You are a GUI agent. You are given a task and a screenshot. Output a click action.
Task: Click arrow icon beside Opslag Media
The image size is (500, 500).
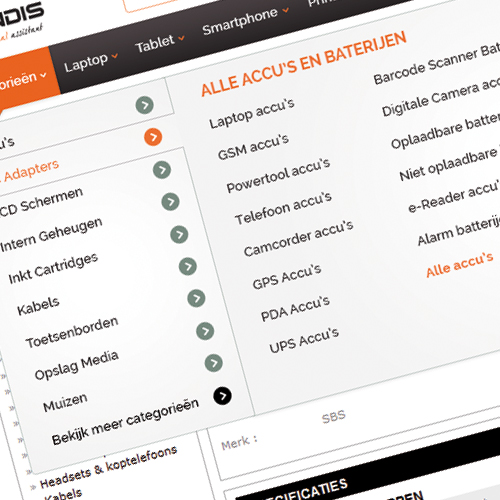205,331
